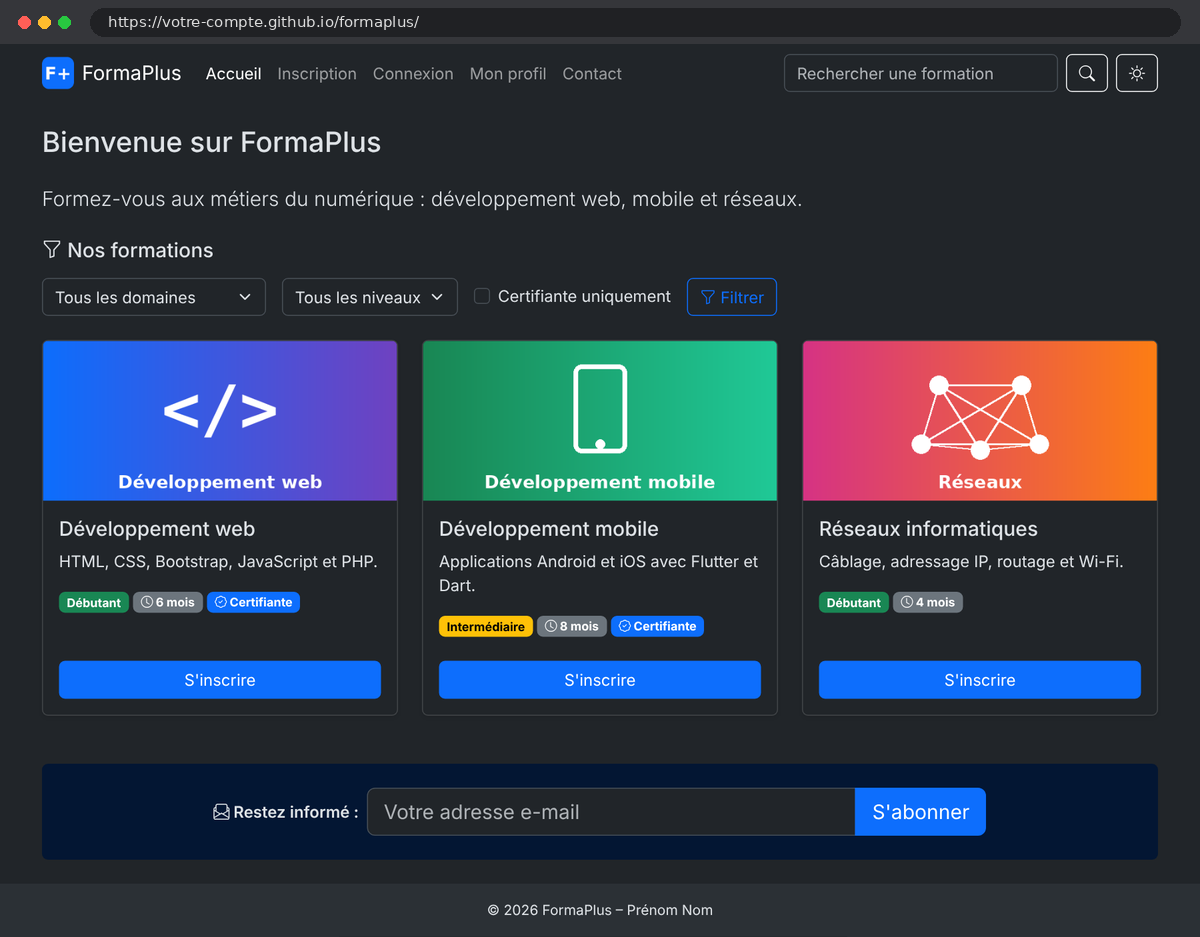Open the Tous les niveaux dropdown
Image resolution: width=1200 pixels, height=937 pixels.
(370, 297)
